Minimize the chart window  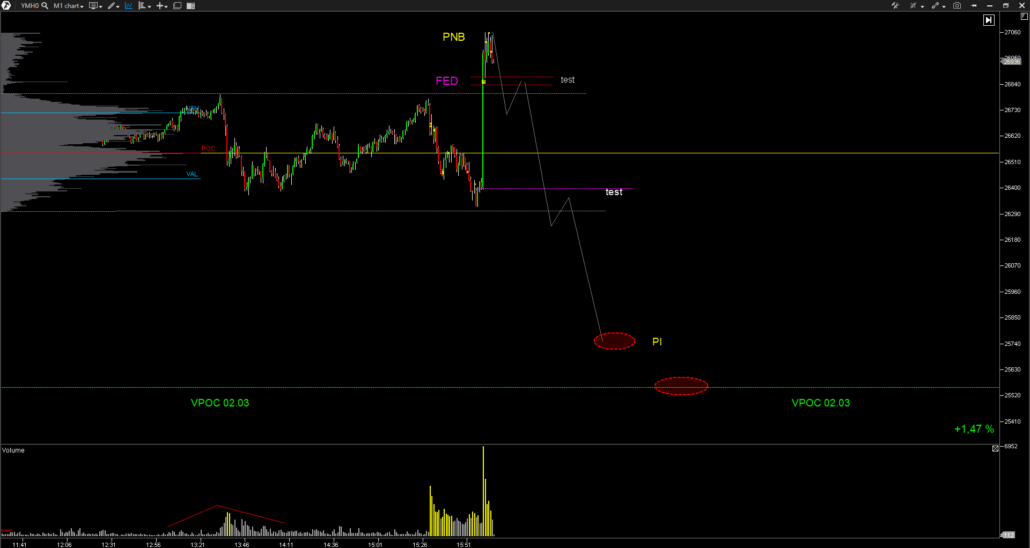(x=989, y=5)
